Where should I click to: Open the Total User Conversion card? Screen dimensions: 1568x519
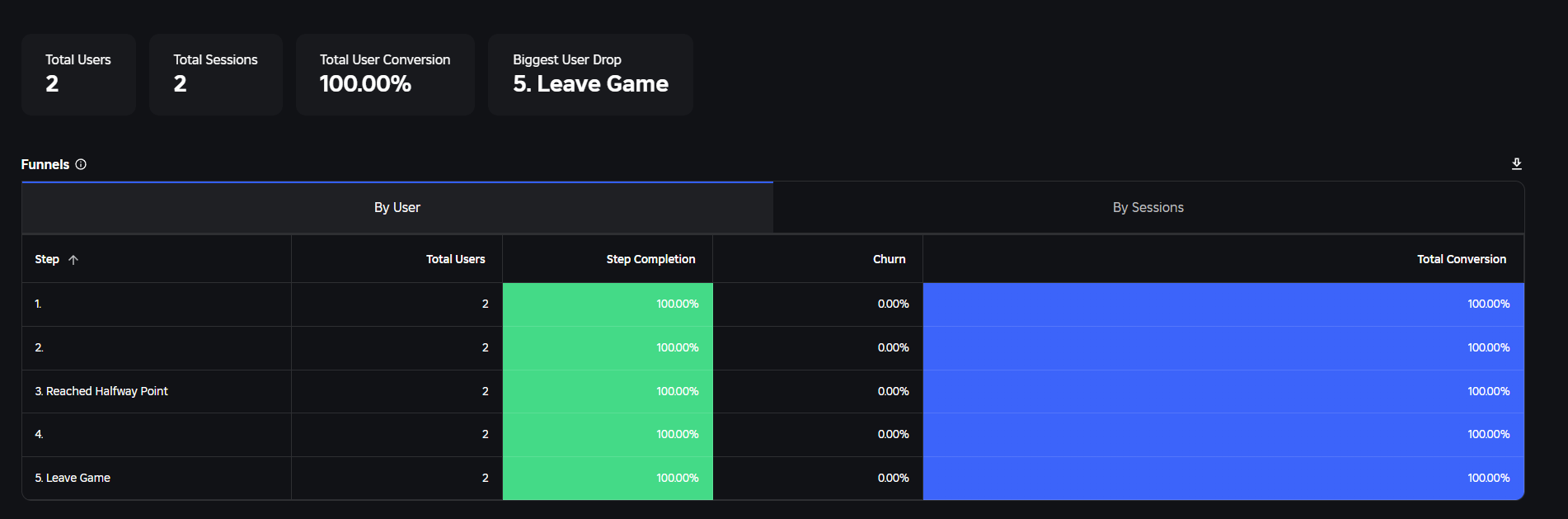(384, 74)
